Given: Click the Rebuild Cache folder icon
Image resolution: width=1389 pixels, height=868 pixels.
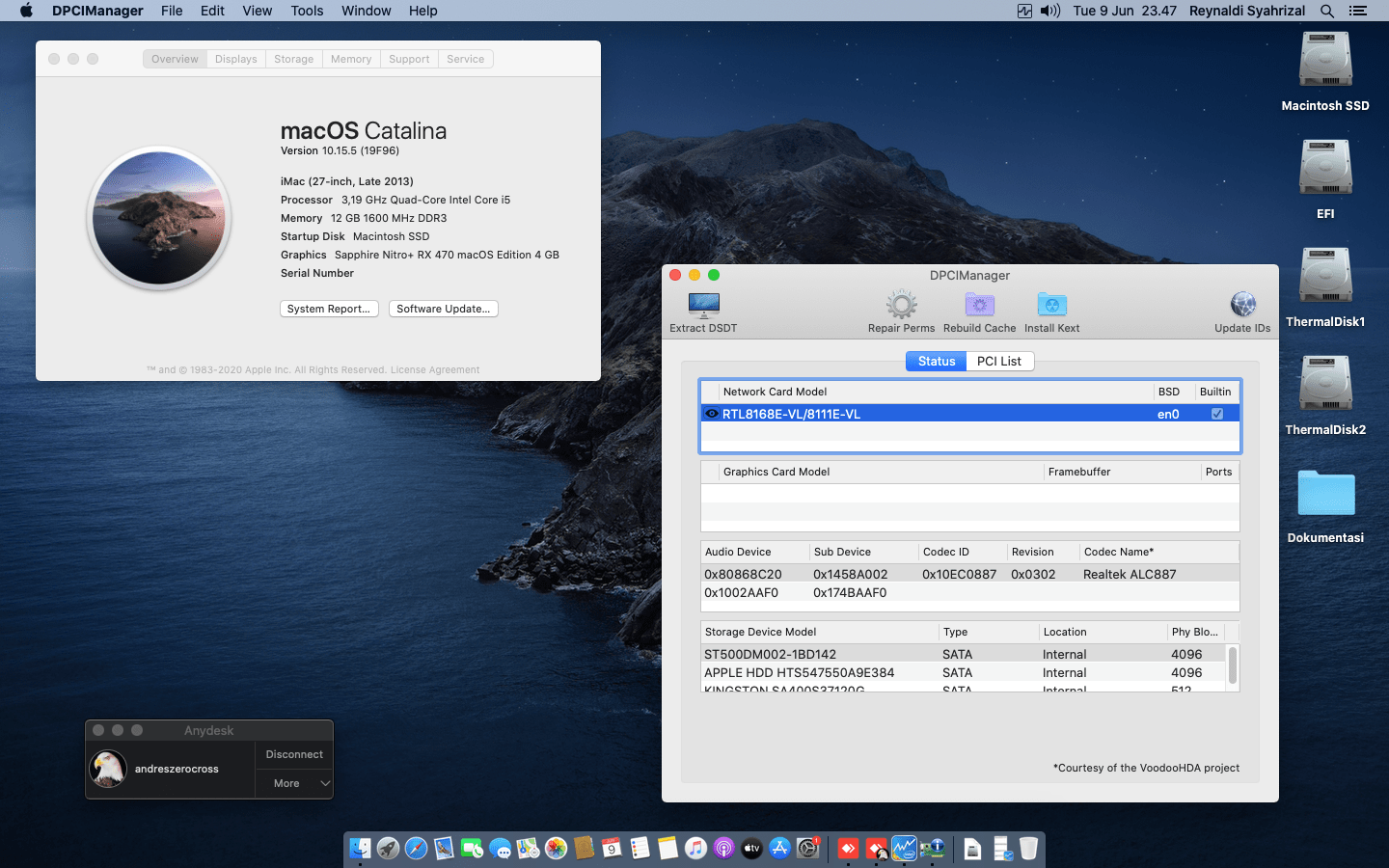Looking at the screenshot, I should [x=979, y=305].
